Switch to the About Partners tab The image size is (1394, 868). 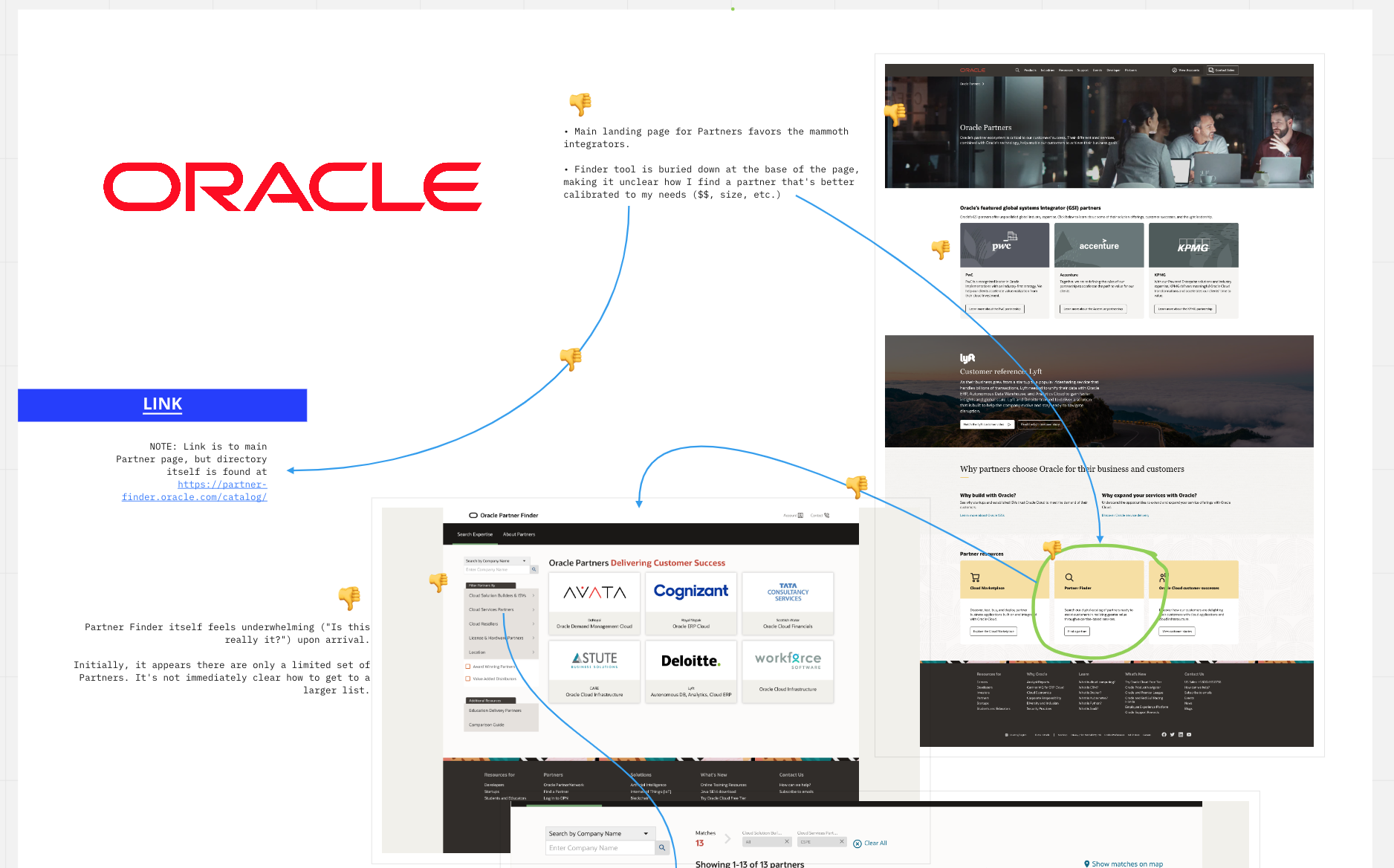(519, 534)
